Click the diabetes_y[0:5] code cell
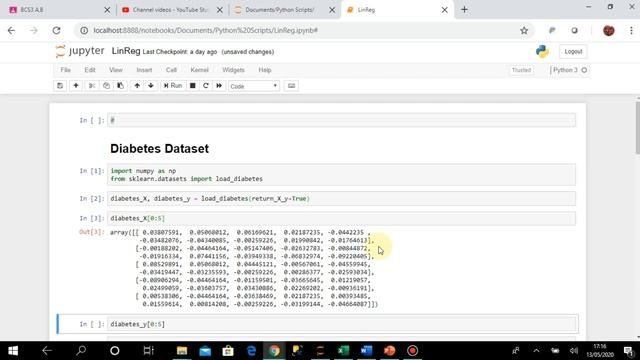 341,324
